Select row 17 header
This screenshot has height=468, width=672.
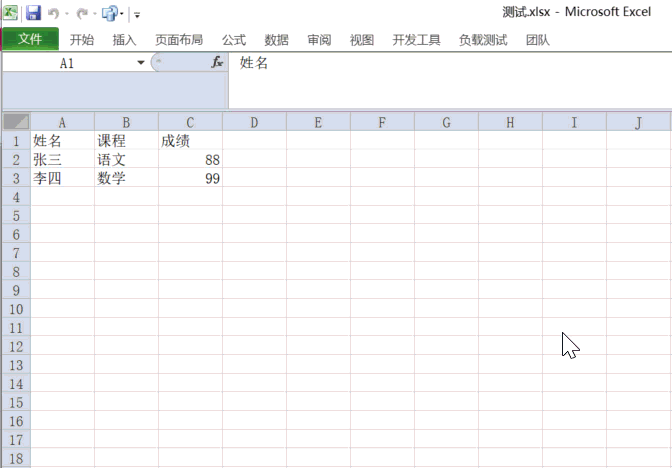point(16,440)
